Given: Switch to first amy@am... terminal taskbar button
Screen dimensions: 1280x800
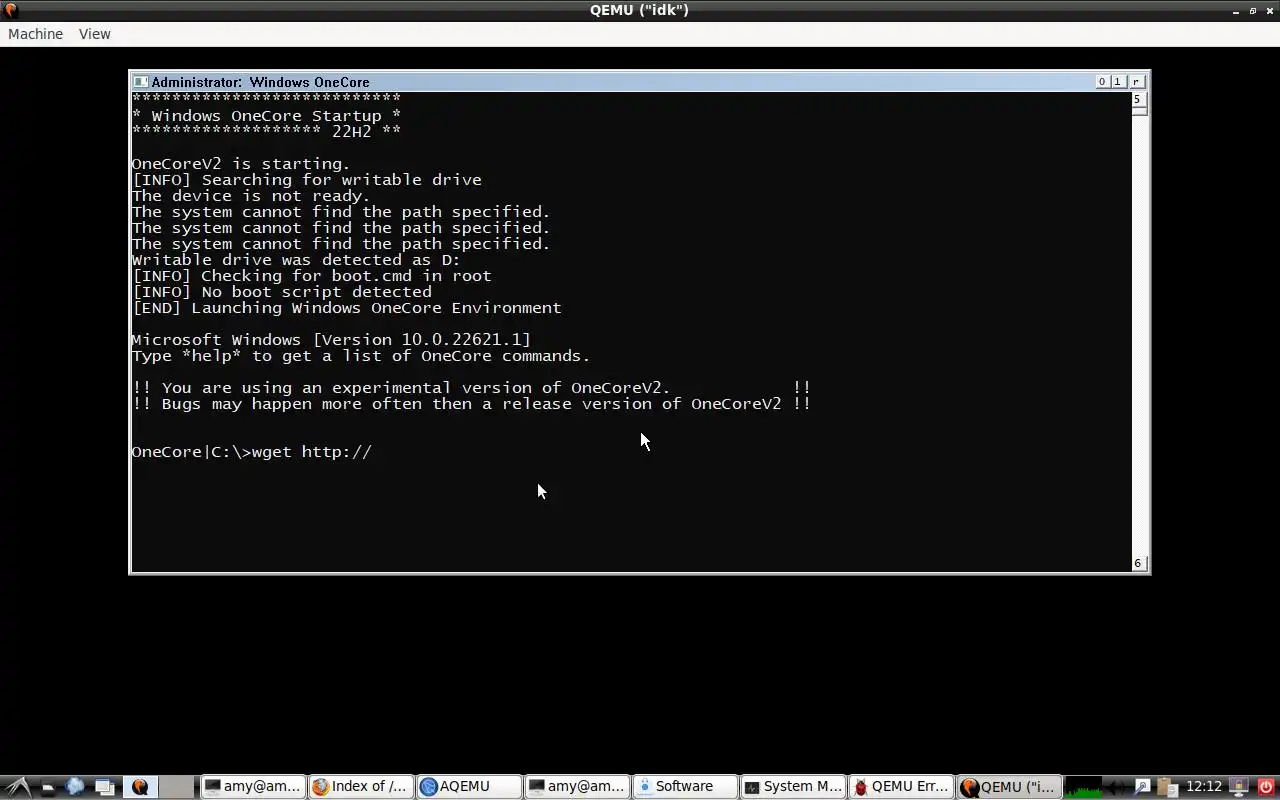Looking at the screenshot, I should pos(252,787).
